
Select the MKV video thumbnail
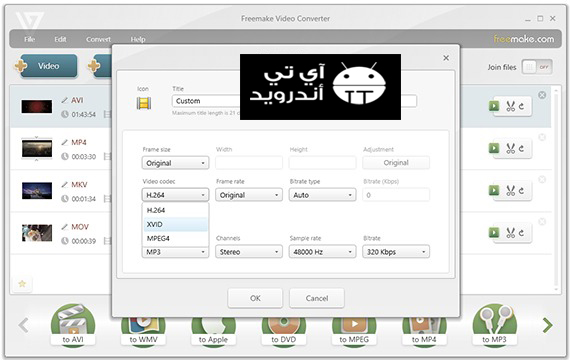point(36,191)
